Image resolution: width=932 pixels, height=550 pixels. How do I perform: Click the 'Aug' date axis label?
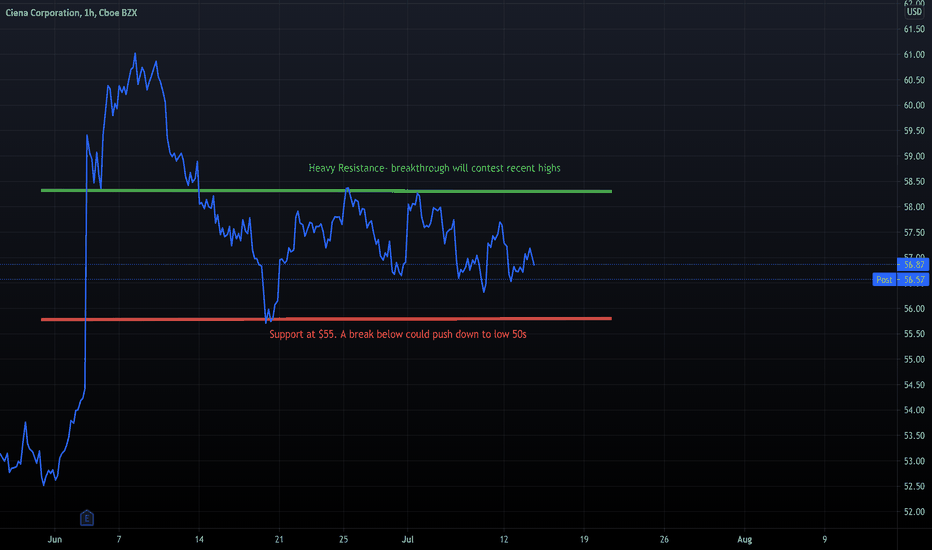(x=744, y=539)
